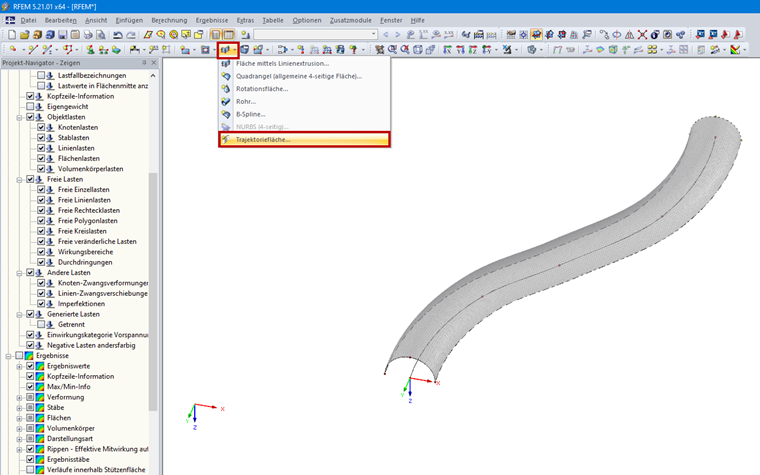Viewport: 760px width, 475px height.
Task: Expand the Stäbe tree node
Action: (19, 408)
